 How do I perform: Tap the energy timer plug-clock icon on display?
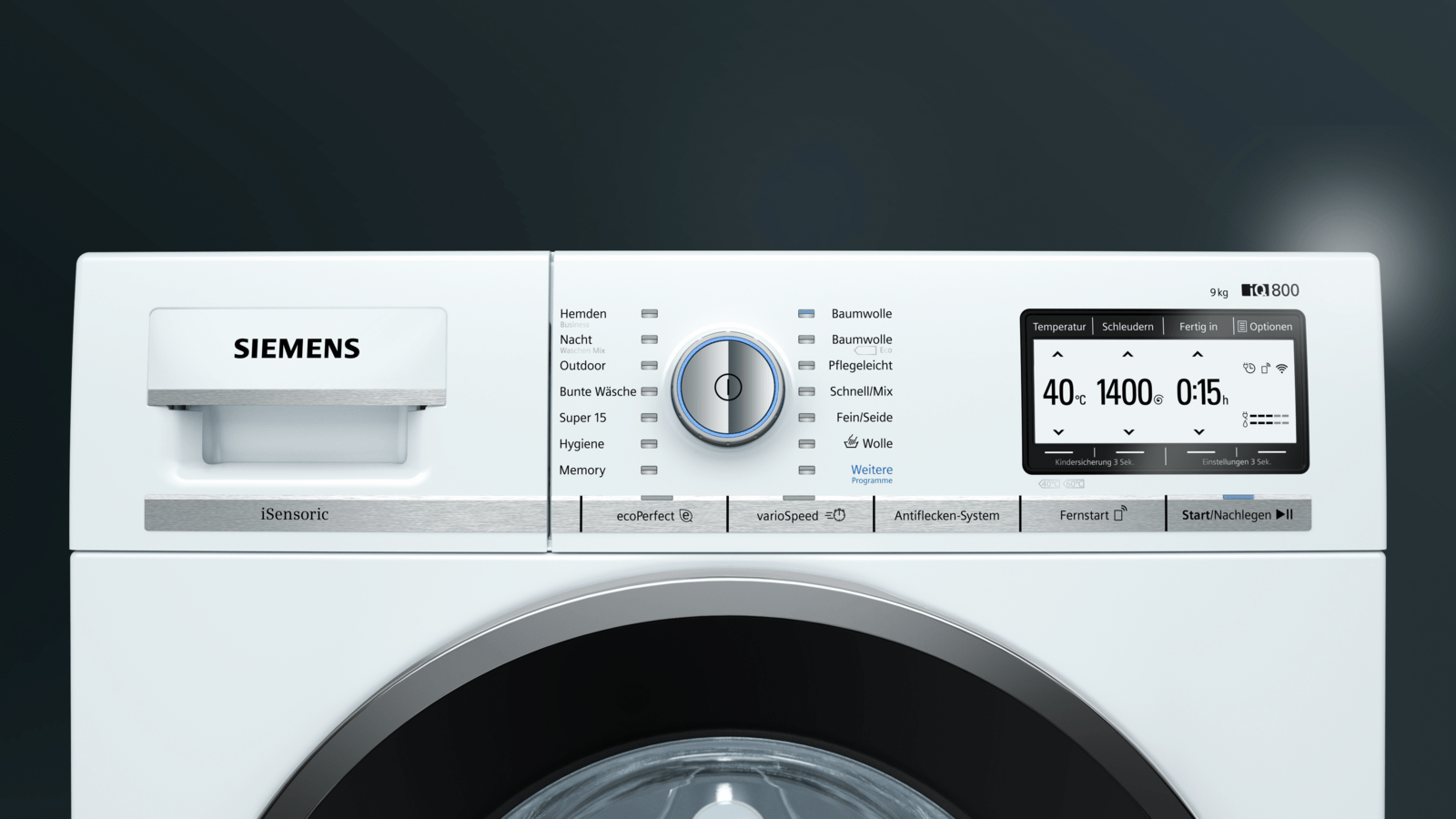tap(1249, 369)
